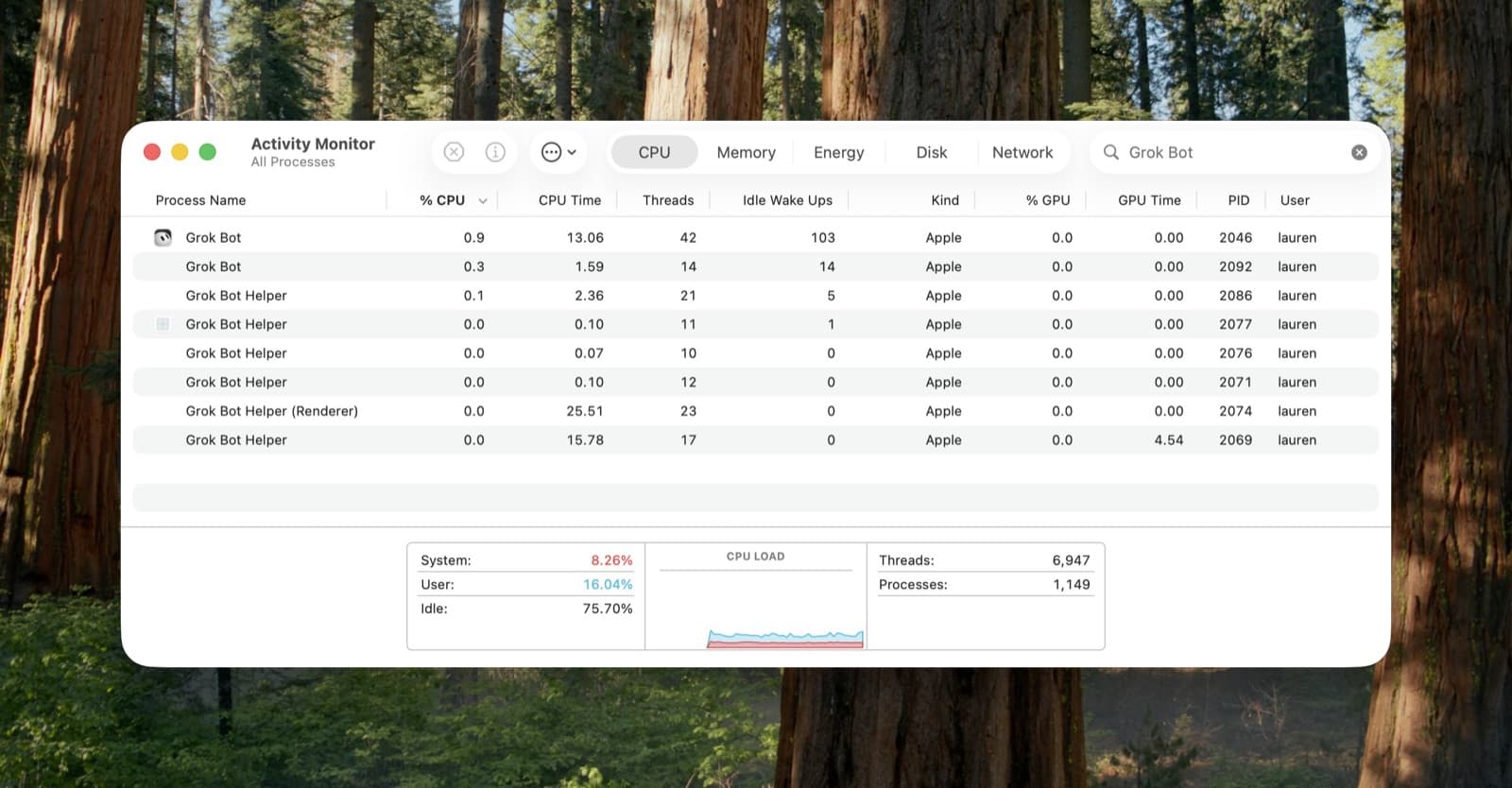Image resolution: width=1512 pixels, height=788 pixels.
Task: Click the search magnifying glass icon
Action: click(1111, 152)
